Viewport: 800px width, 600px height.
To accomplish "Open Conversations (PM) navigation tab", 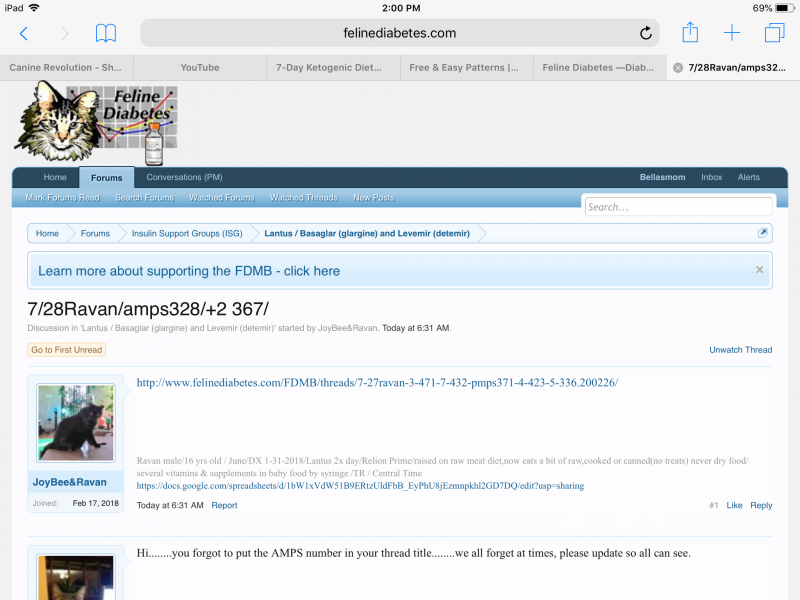I will [x=184, y=177].
